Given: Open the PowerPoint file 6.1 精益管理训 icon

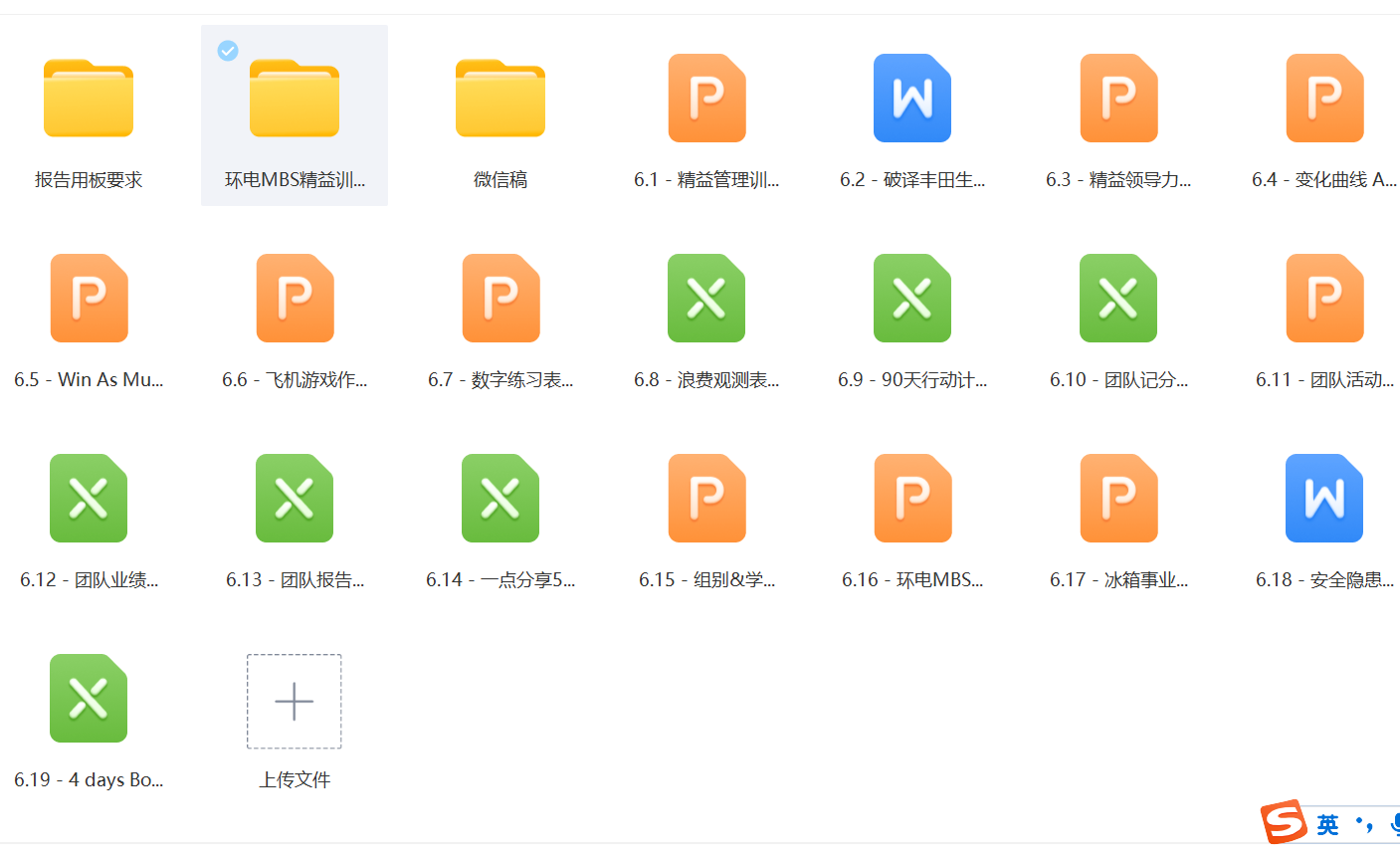Looking at the screenshot, I should click(706, 98).
